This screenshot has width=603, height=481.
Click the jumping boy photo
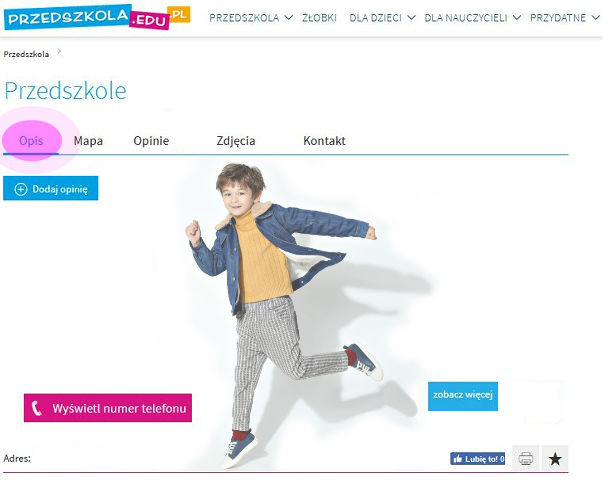[x=283, y=315]
